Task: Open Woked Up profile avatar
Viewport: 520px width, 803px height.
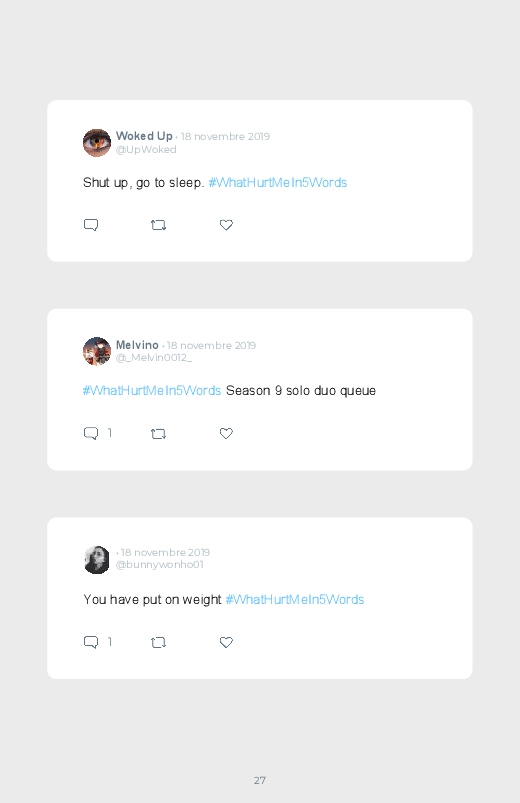Action: click(x=97, y=143)
